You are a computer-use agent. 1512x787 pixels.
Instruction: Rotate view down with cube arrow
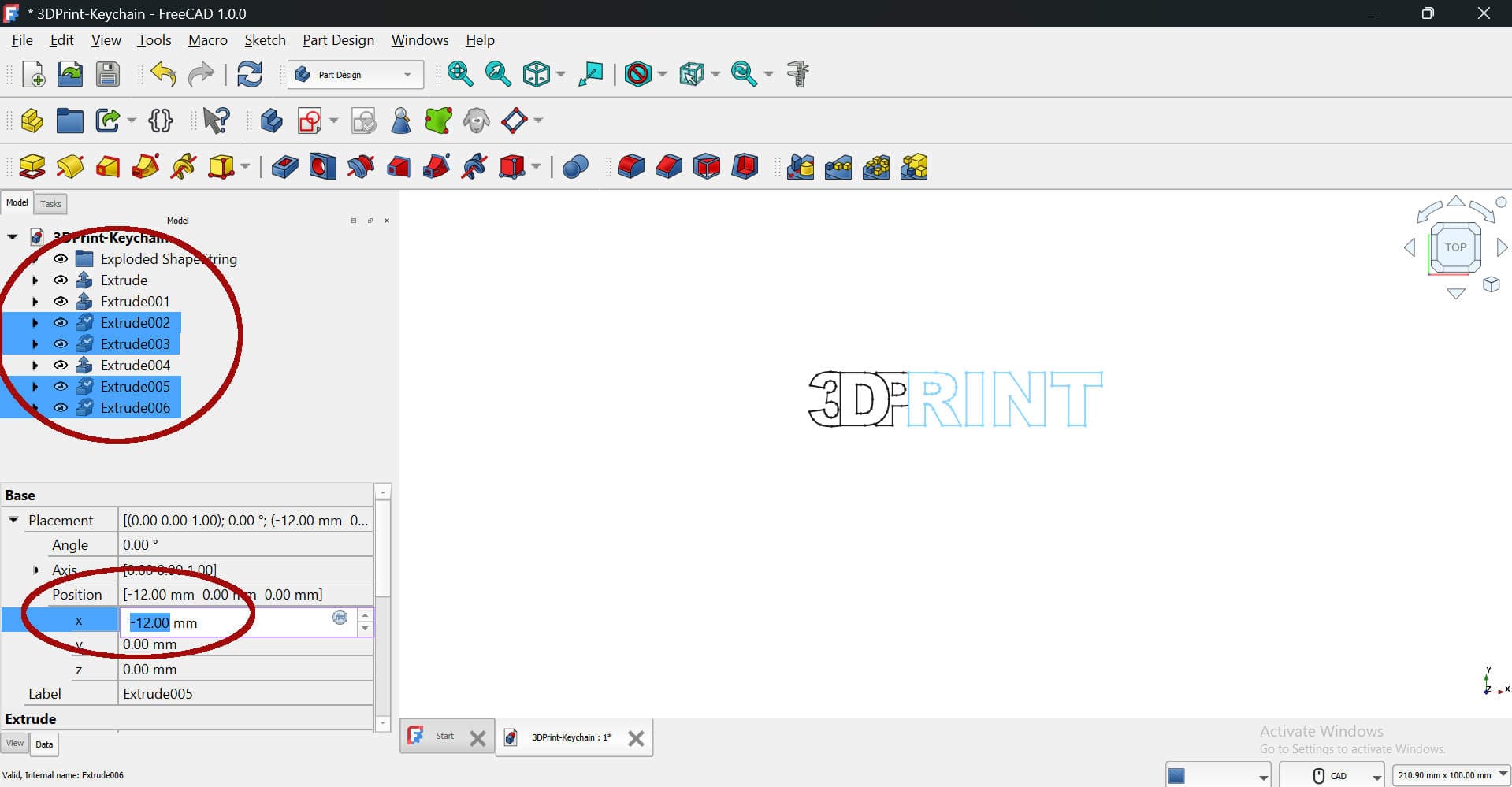click(1455, 293)
